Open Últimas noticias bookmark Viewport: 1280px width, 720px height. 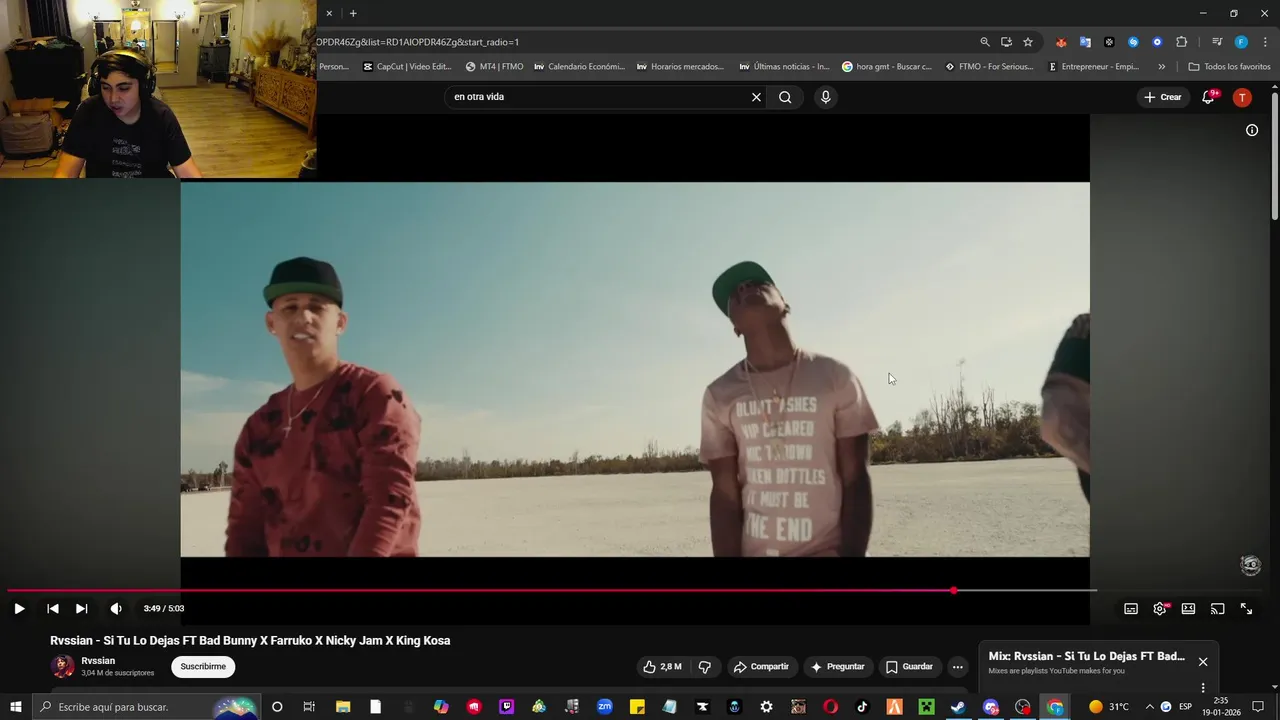point(784,67)
